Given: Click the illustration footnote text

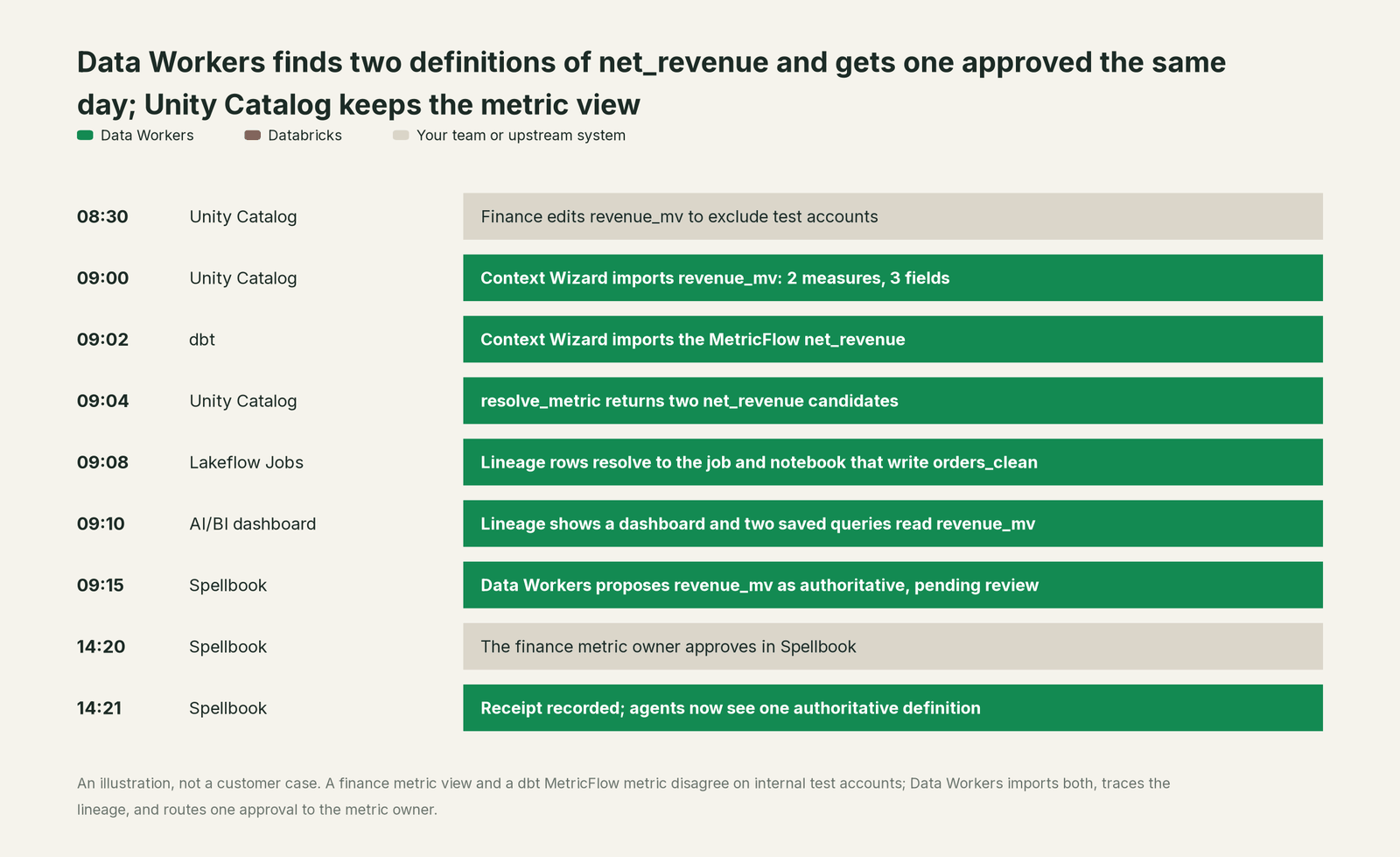Looking at the screenshot, I should [623, 797].
